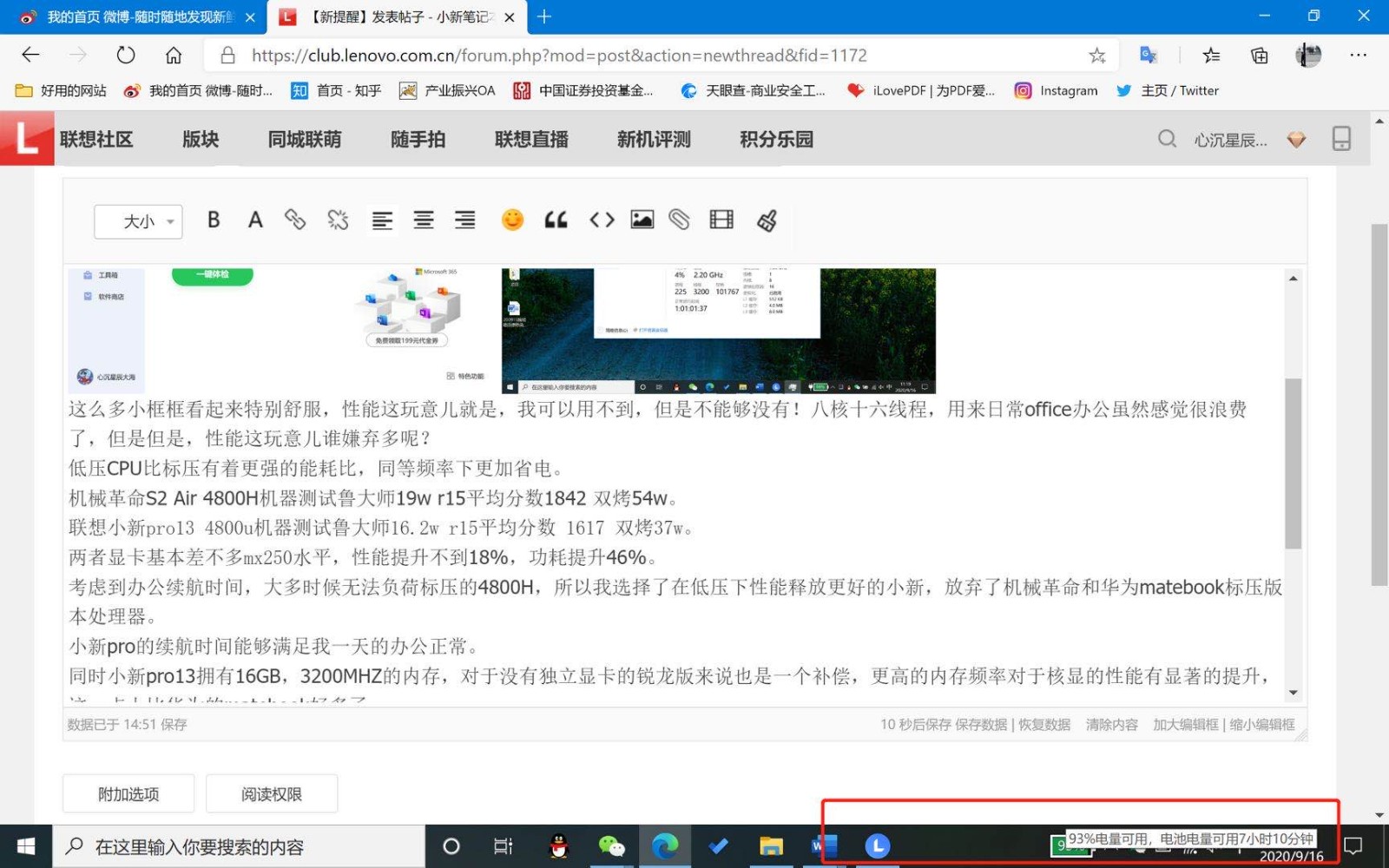Add an attachment with the paperclip icon

[x=680, y=220]
